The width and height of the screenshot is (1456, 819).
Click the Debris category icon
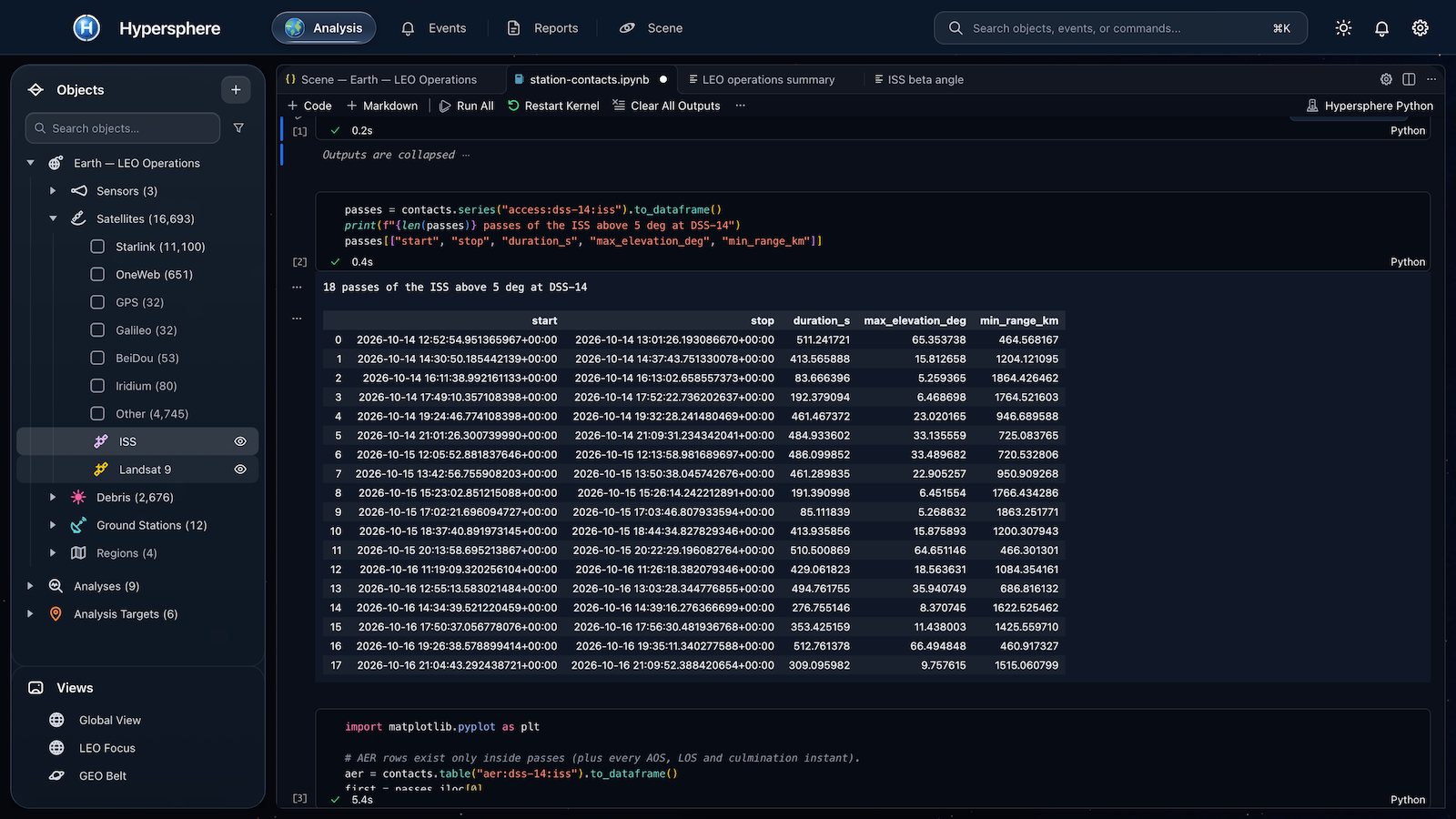[x=78, y=497]
